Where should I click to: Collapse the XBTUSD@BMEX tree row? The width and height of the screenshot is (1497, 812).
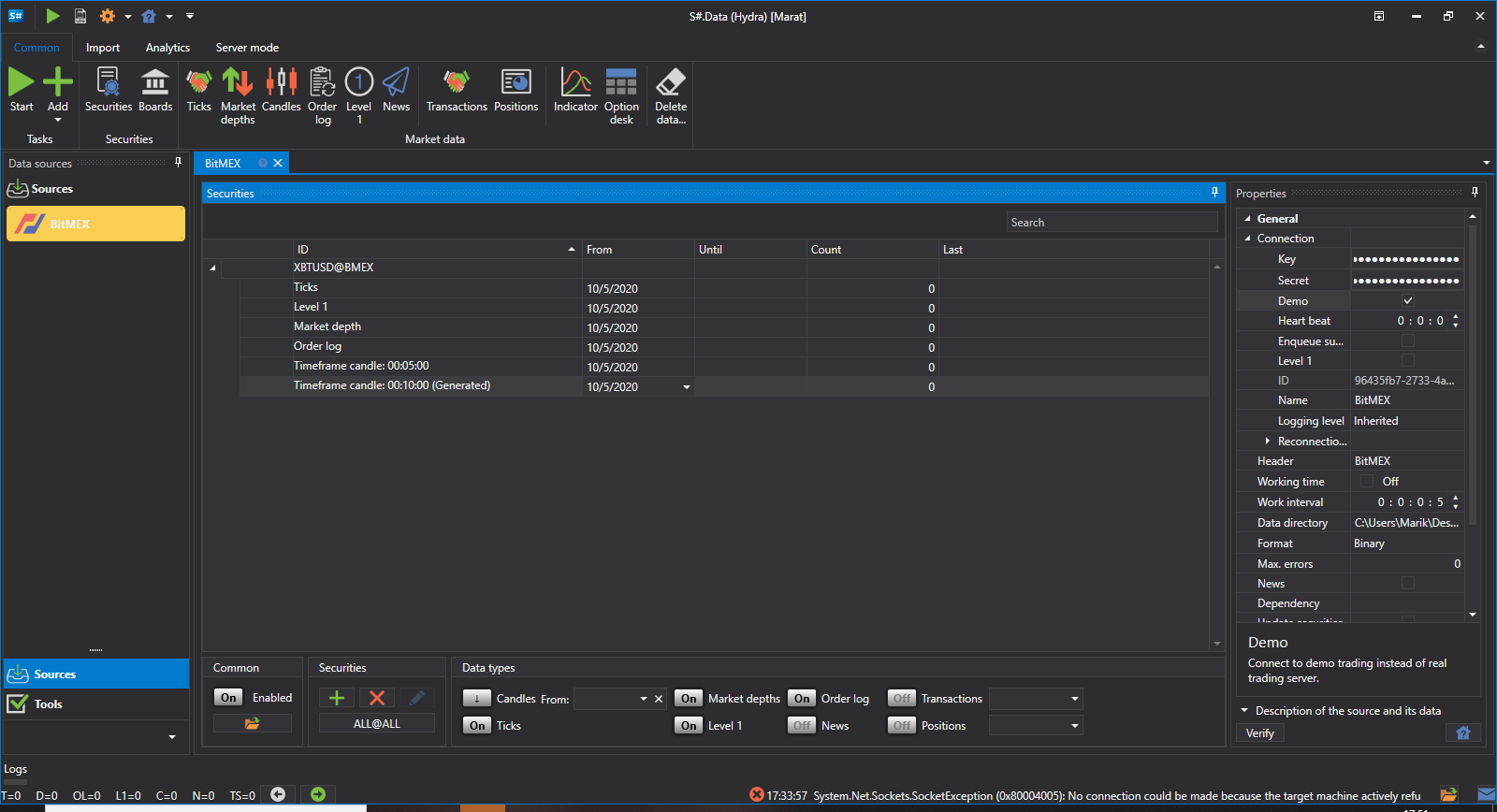click(212, 268)
